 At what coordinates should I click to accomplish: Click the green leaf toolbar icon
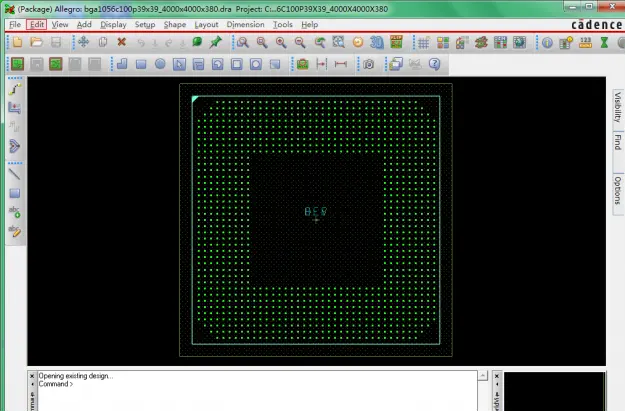point(197,42)
